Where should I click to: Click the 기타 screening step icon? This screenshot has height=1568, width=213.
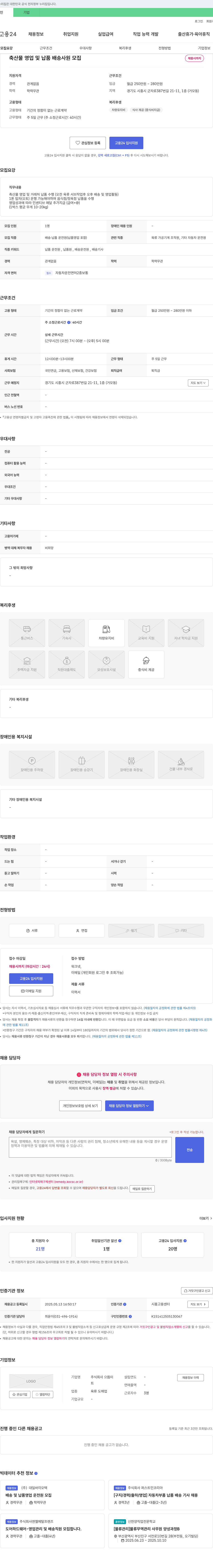[x=181, y=931]
